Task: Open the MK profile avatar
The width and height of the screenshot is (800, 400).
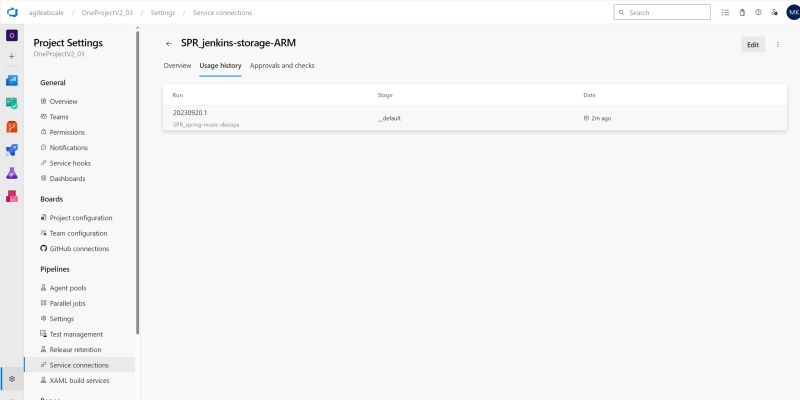Action: click(793, 12)
